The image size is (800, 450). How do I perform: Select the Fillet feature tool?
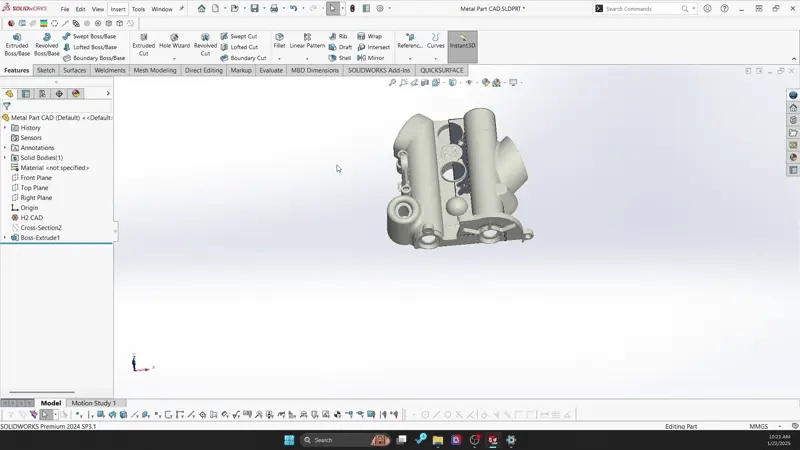[279, 42]
